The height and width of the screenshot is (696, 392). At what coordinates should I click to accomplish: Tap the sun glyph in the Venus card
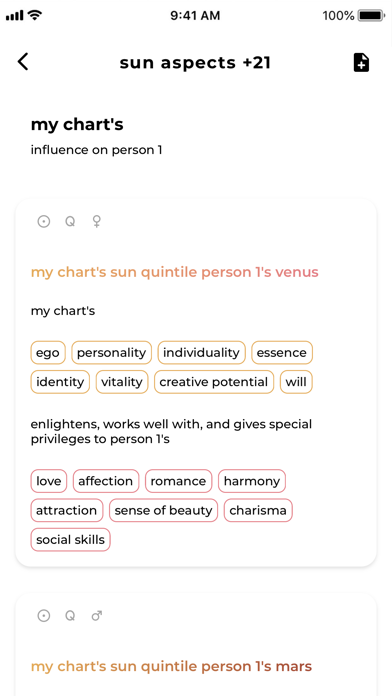pos(44,221)
